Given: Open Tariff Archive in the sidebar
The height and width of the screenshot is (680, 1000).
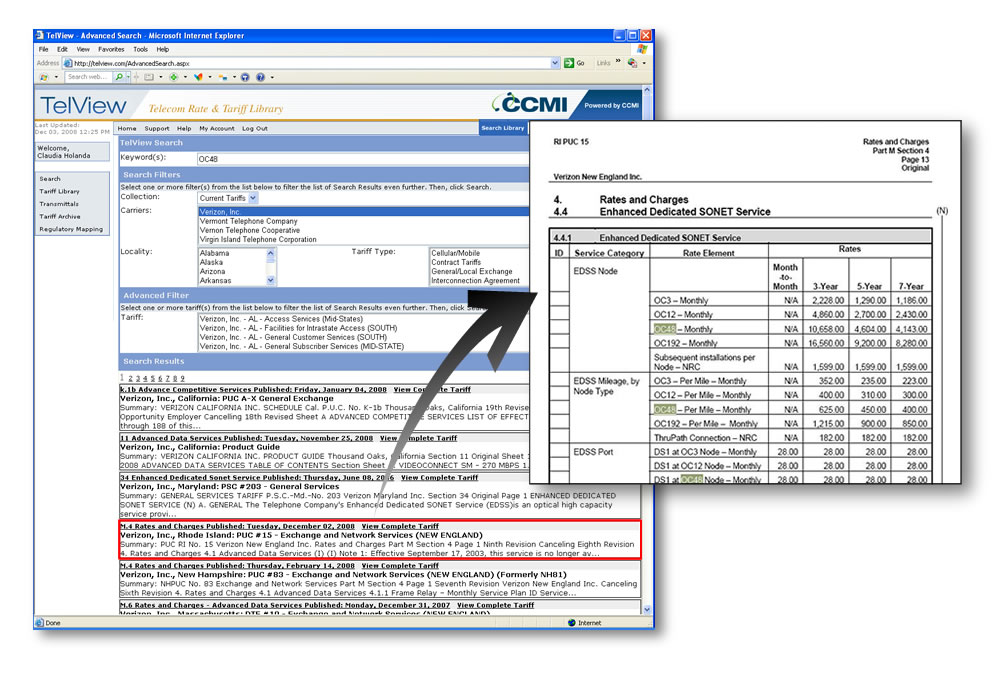Looking at the screenshot, I should coord(60,217).
